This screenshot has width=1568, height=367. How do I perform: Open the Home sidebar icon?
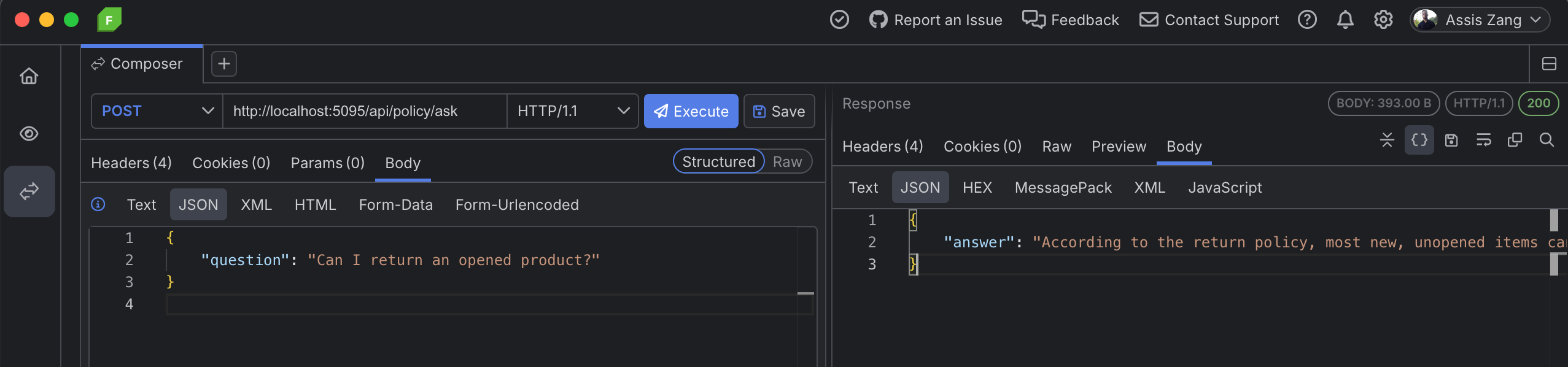[29, 76]
